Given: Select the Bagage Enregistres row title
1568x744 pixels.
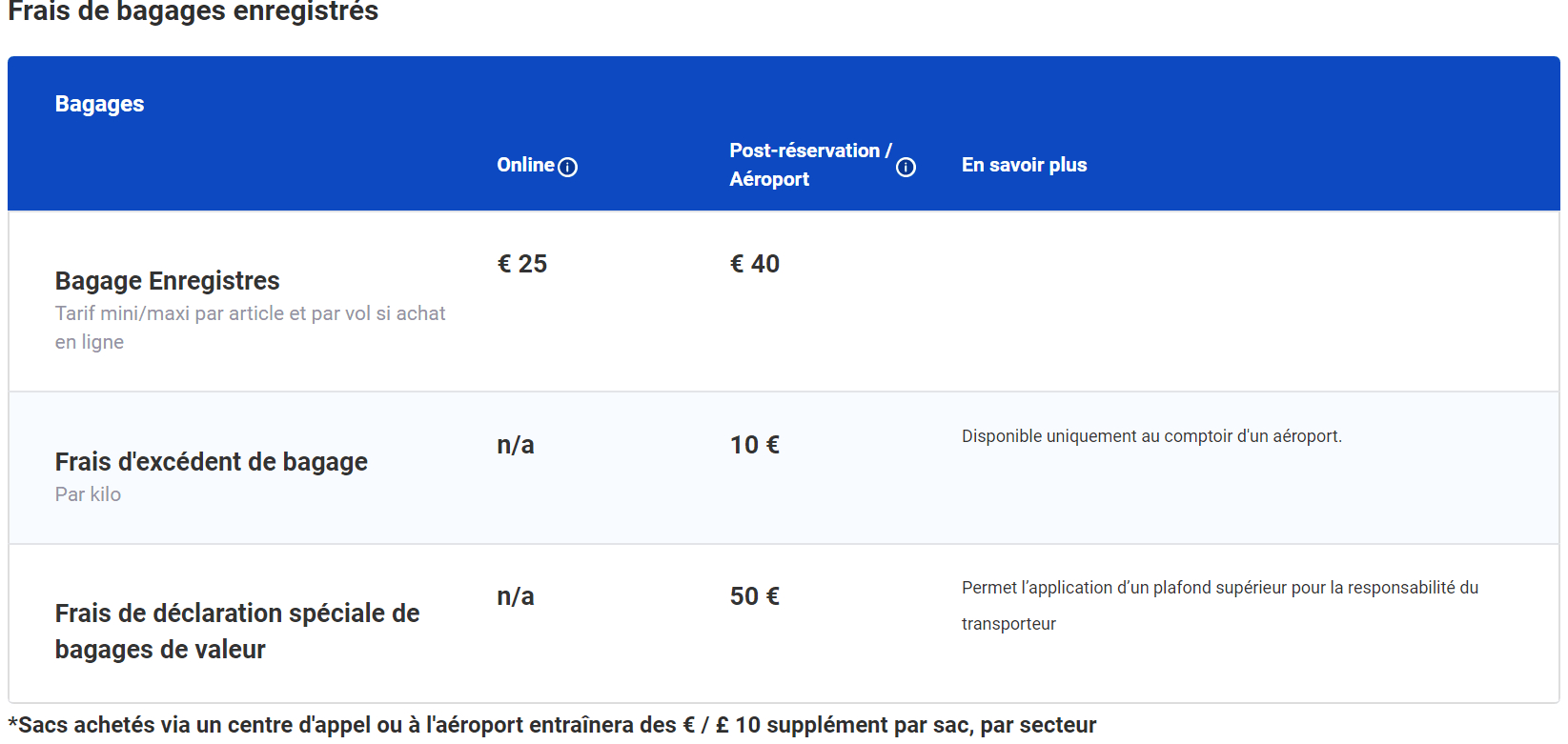Looking at the screenshot, I should (x=167, y=281).
